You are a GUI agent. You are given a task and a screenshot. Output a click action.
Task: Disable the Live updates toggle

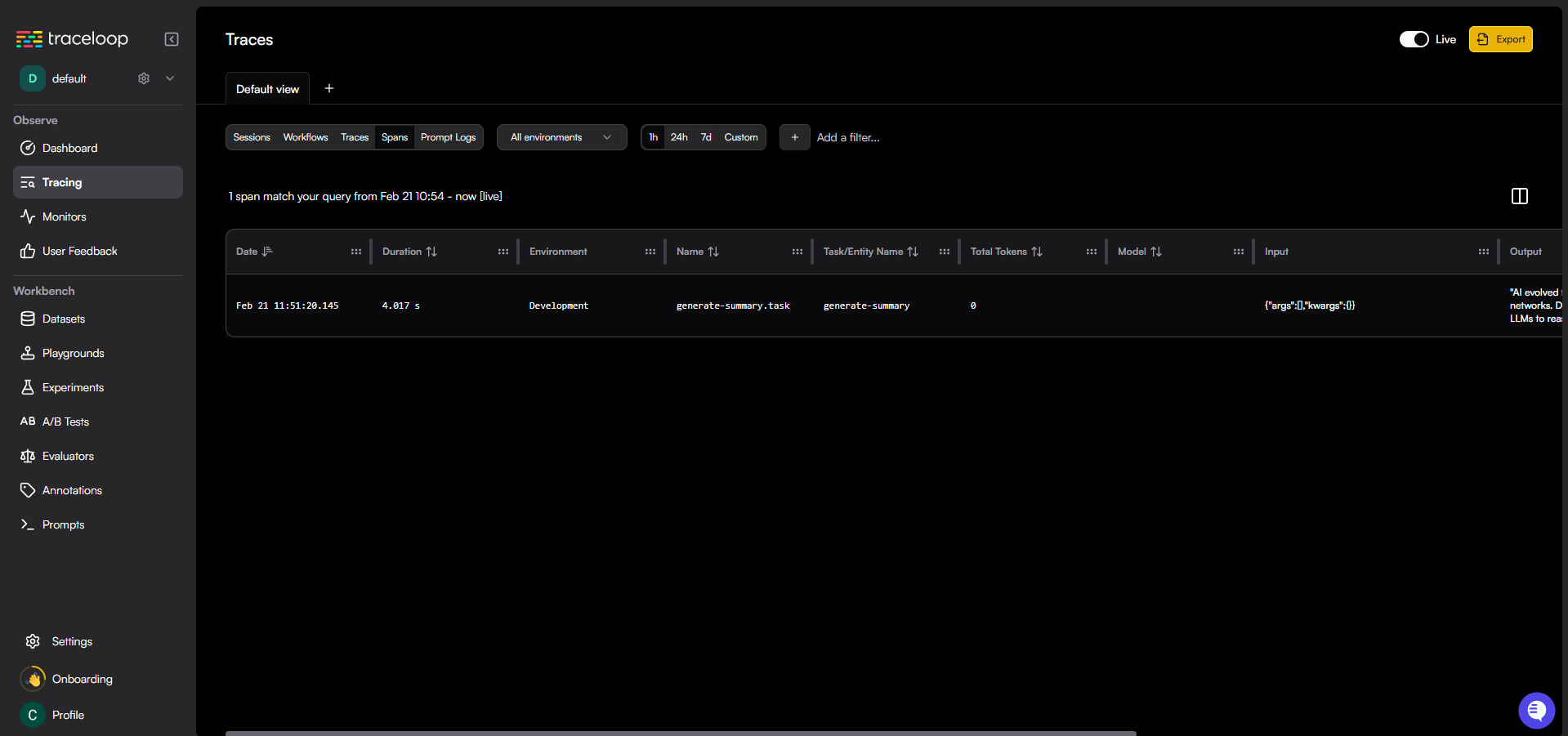pyautogui.click(x=1413, y=38)
